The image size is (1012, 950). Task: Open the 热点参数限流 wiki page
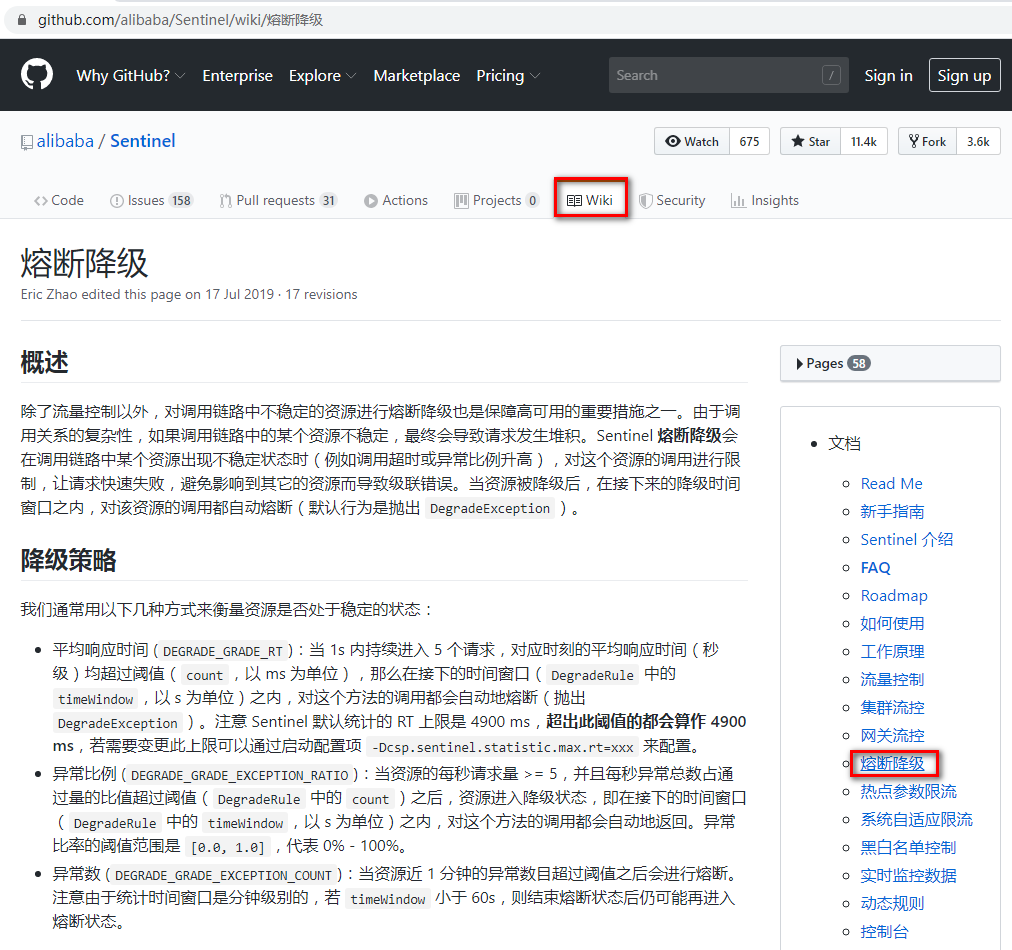[x=908, y=791]
